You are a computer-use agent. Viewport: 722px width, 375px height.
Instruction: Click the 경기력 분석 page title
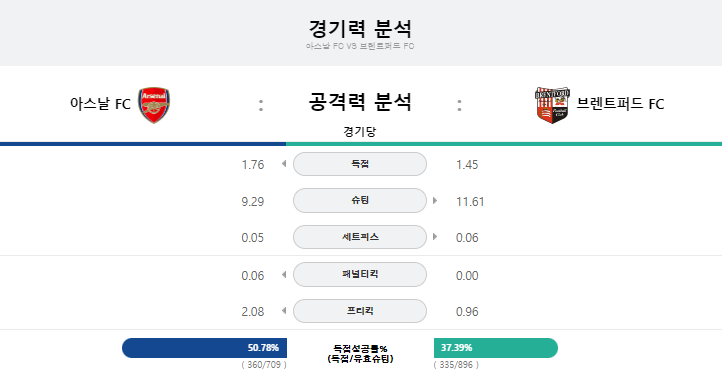[x=360, y=29]
